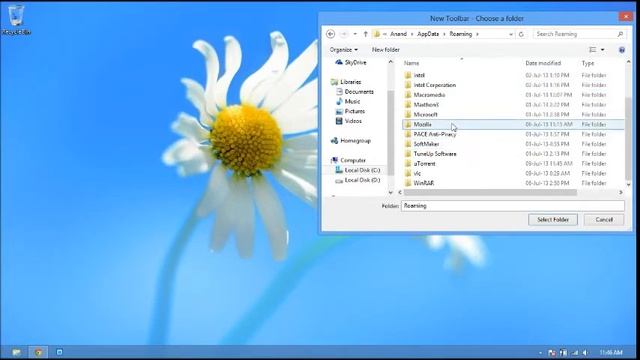Image resolution: width=640 pixels, height=360 pixels.
Task: Click Roaming in the address path
Action: (460, 34)
